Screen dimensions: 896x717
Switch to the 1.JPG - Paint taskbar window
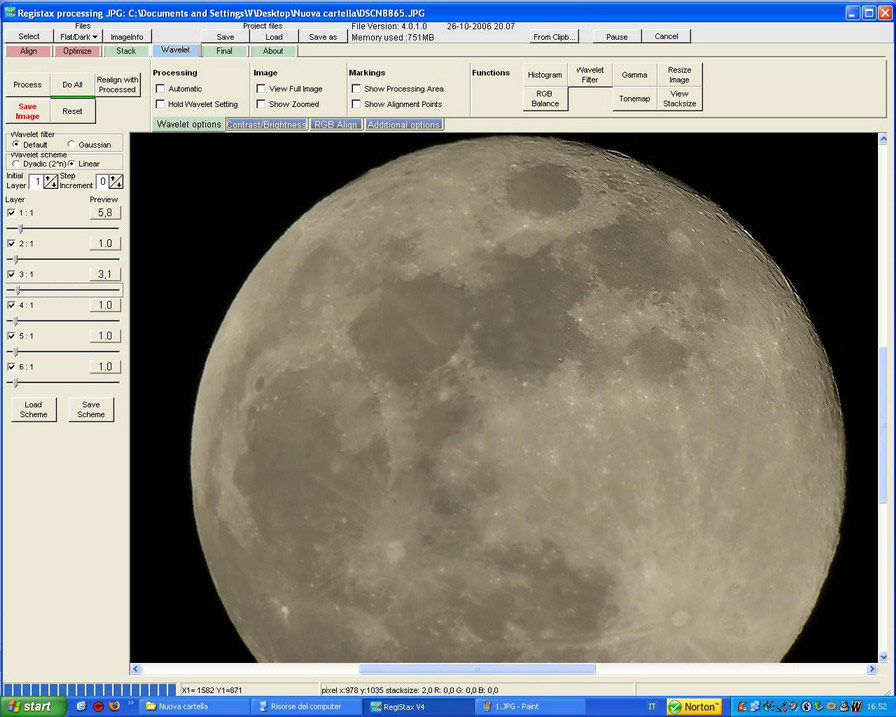[530, 707]
